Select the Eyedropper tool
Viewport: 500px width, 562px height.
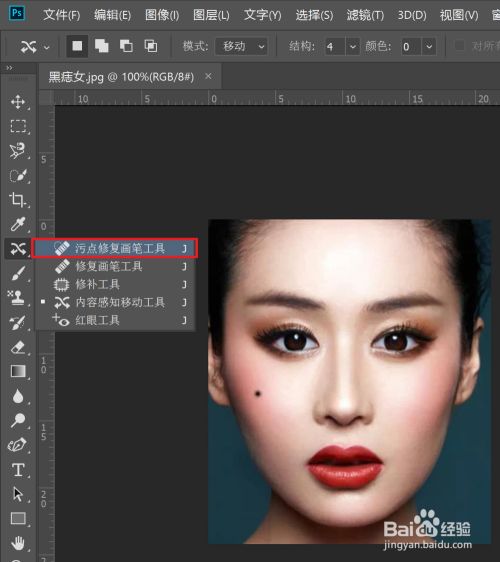18,224
